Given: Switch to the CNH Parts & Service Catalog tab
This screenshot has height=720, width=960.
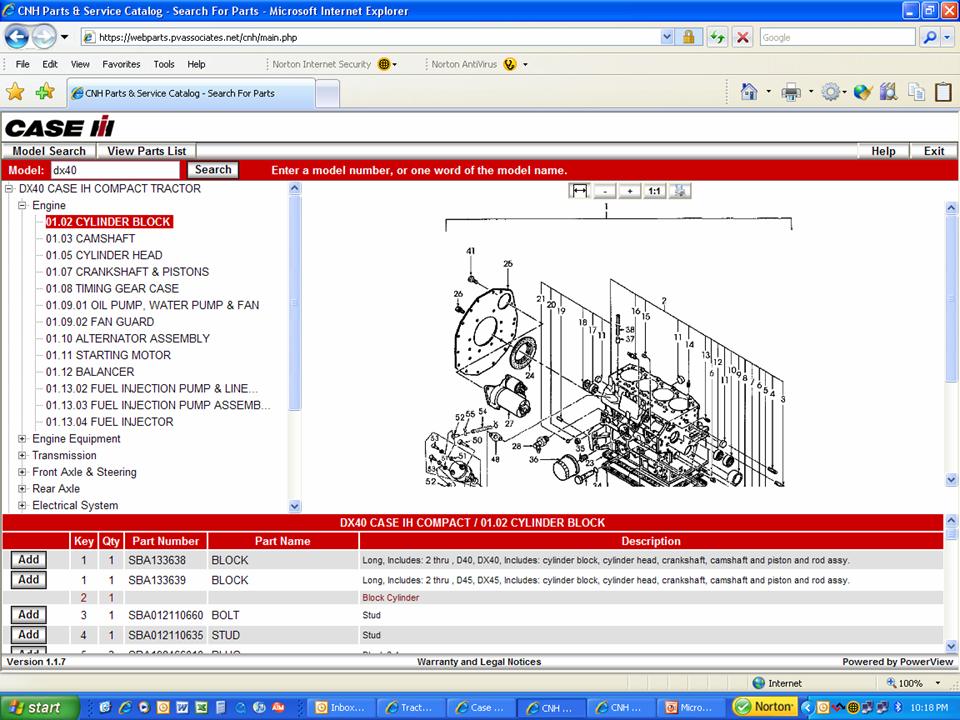Looking at the screenshot, I should click(x=191, y=93).
